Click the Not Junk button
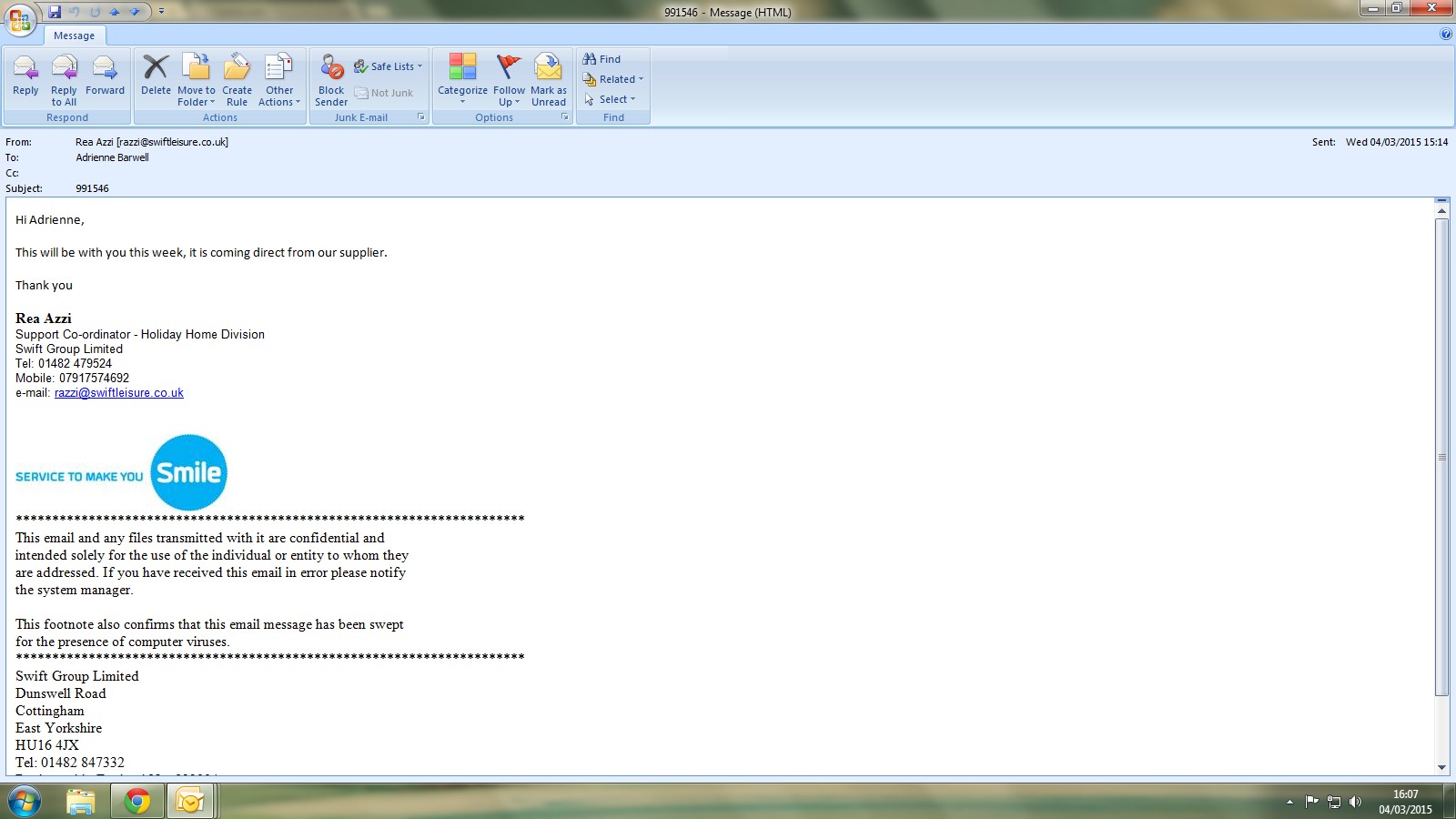This screenshot has width=1456, height=819. point(384,93)
